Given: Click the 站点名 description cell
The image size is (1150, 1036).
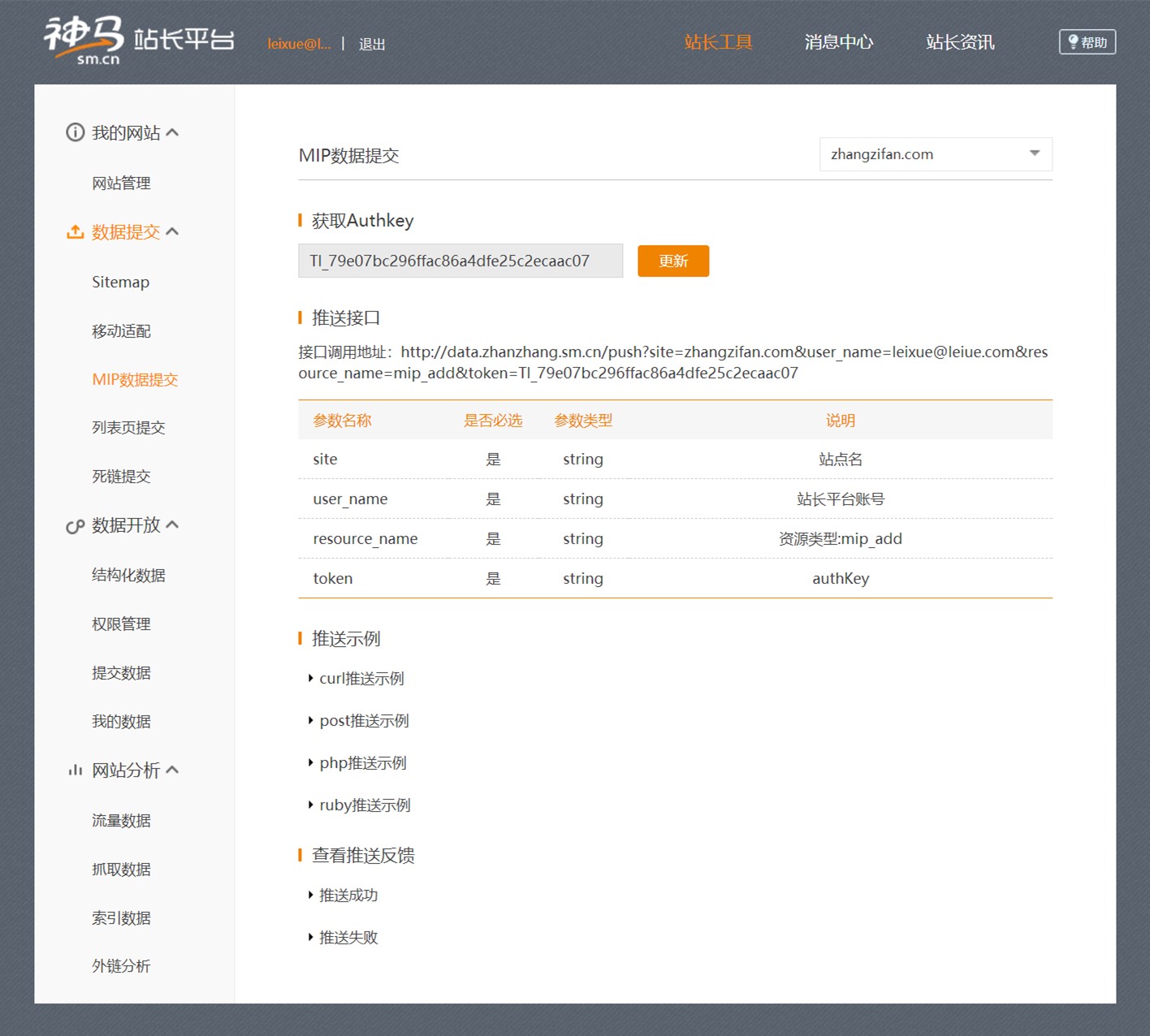Looking at the screenshot, I should click(841, 459).
